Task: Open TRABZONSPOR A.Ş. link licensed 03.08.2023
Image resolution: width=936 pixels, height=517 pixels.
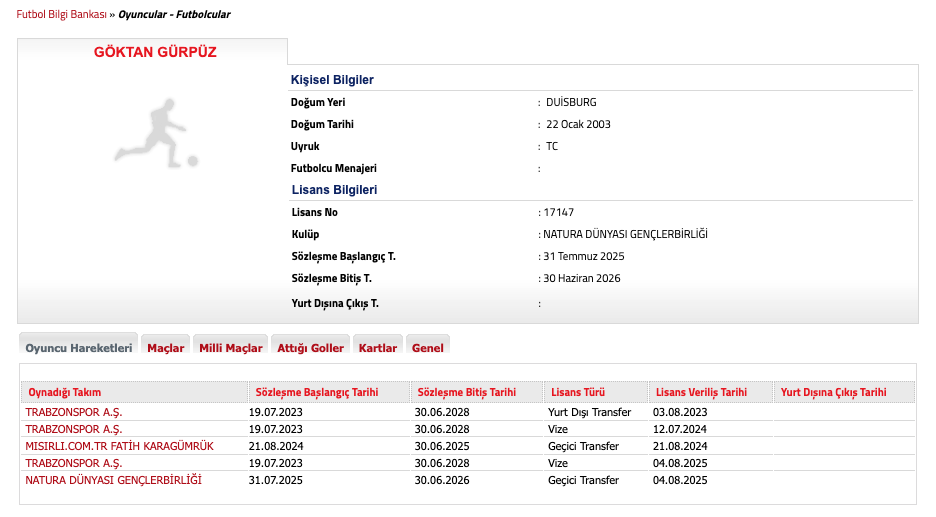Action: click(x=73, y=413)
